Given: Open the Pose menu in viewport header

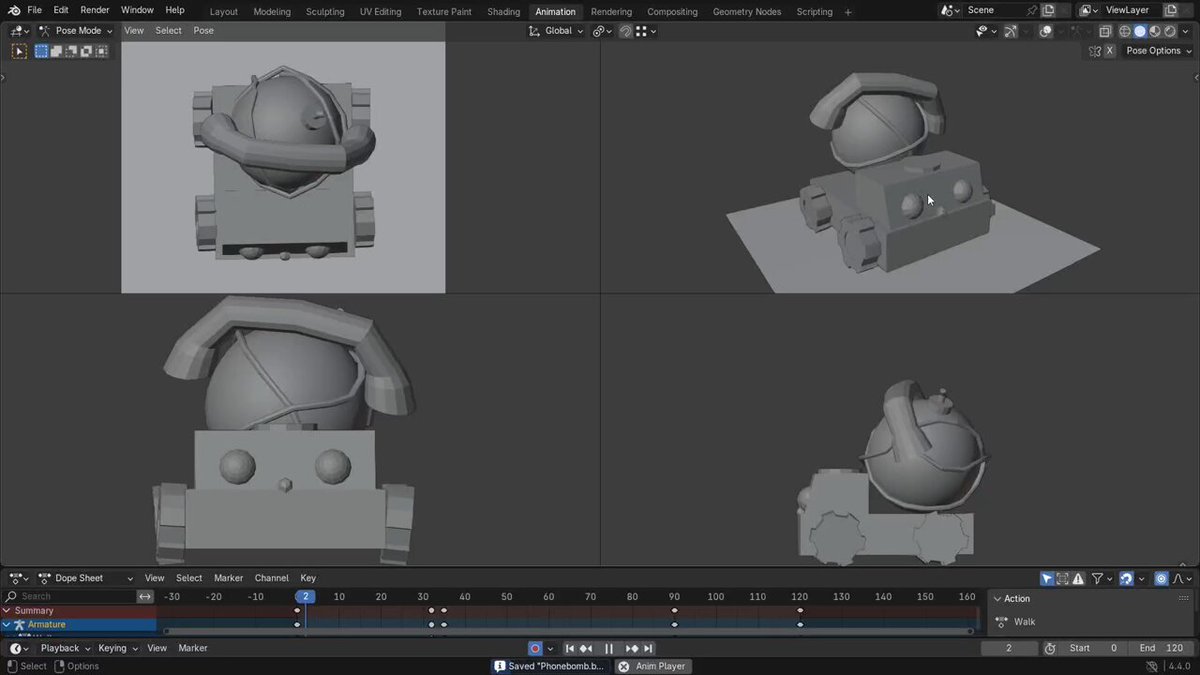Looking at the screenshot, I should click(x=203, y=31).
